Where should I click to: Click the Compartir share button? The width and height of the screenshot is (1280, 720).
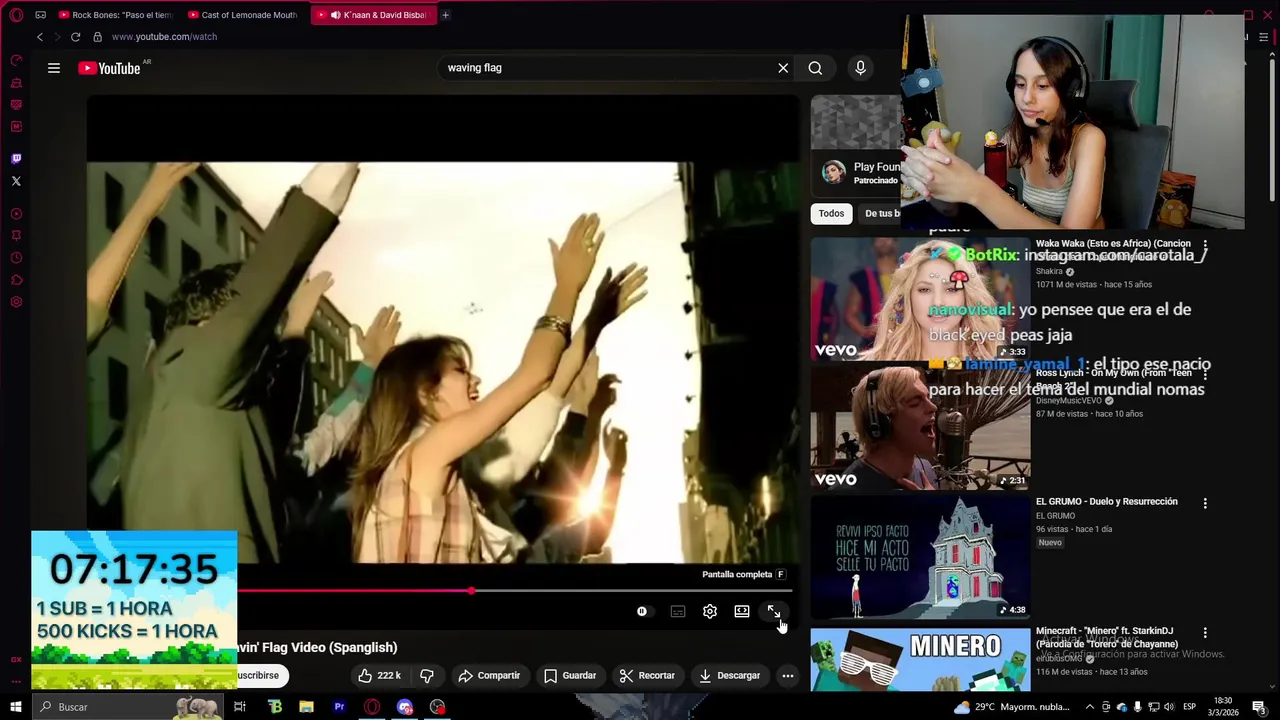pos(489,676)
